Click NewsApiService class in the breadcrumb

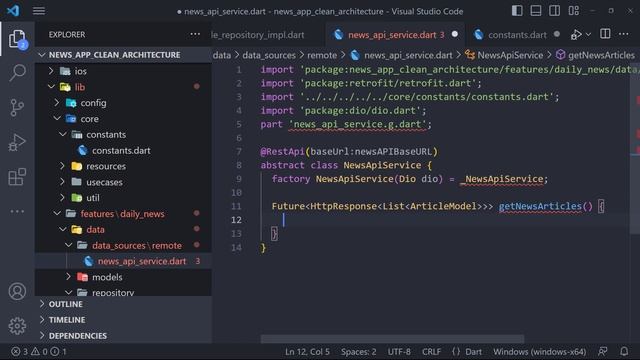pyautogui.click(x=504, y=55)
